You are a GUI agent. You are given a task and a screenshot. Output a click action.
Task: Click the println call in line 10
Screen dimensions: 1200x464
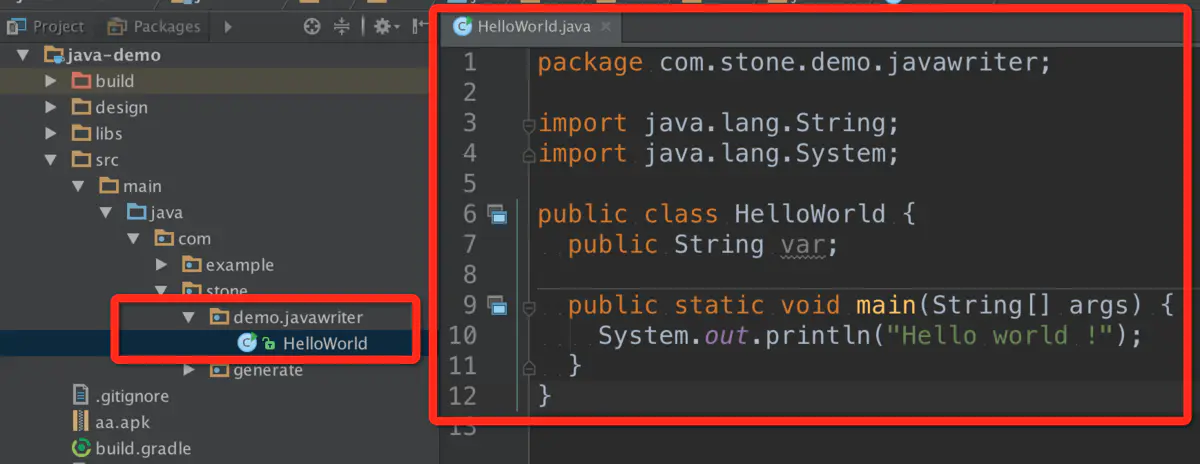[818, 335]
